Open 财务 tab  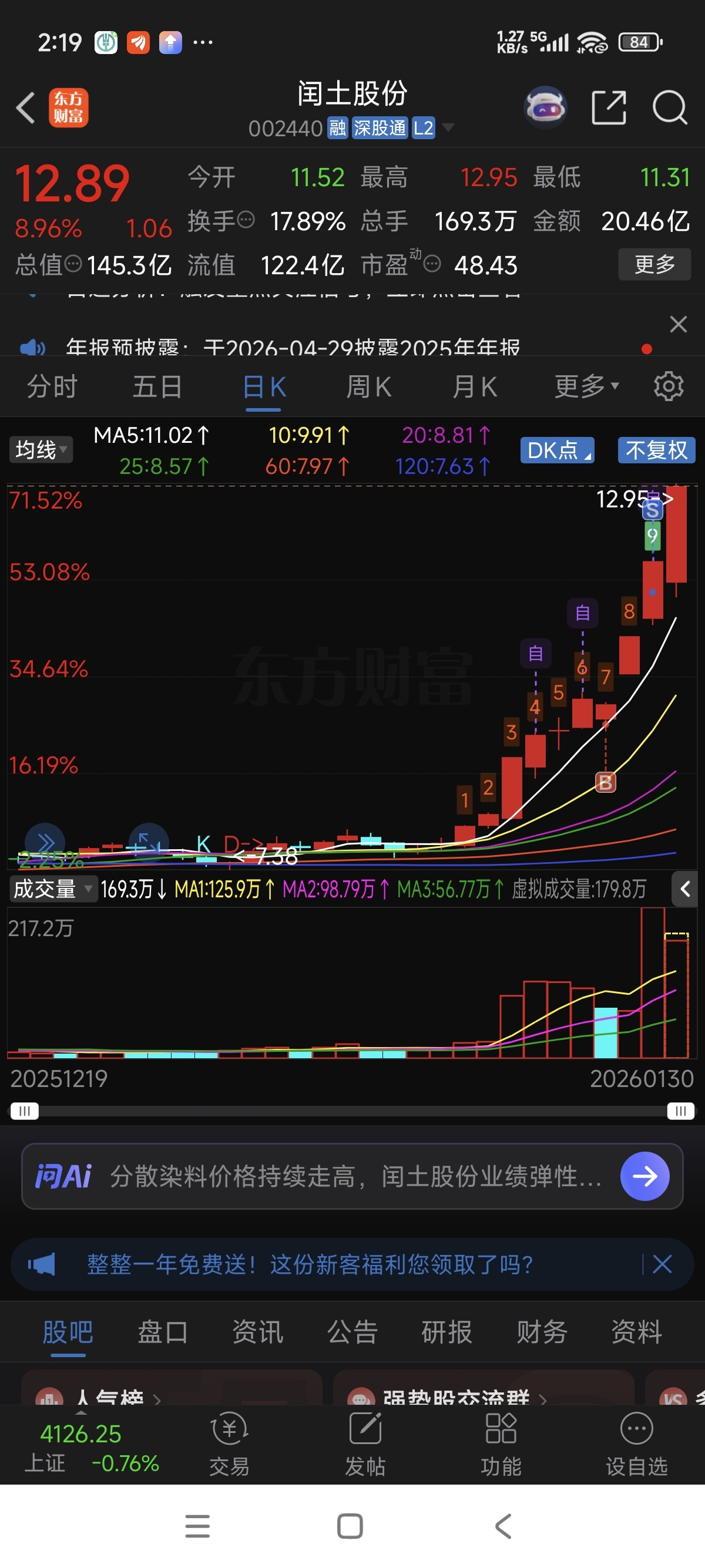click(x=542, y=1332)
